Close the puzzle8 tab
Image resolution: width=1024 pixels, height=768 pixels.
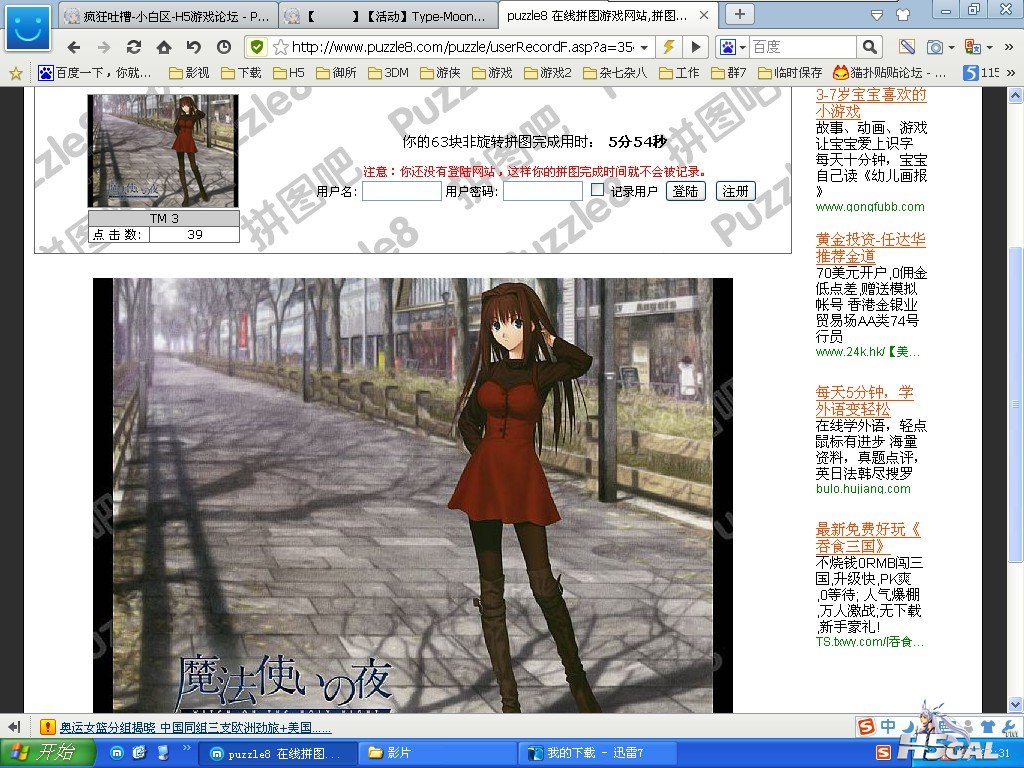704,15
